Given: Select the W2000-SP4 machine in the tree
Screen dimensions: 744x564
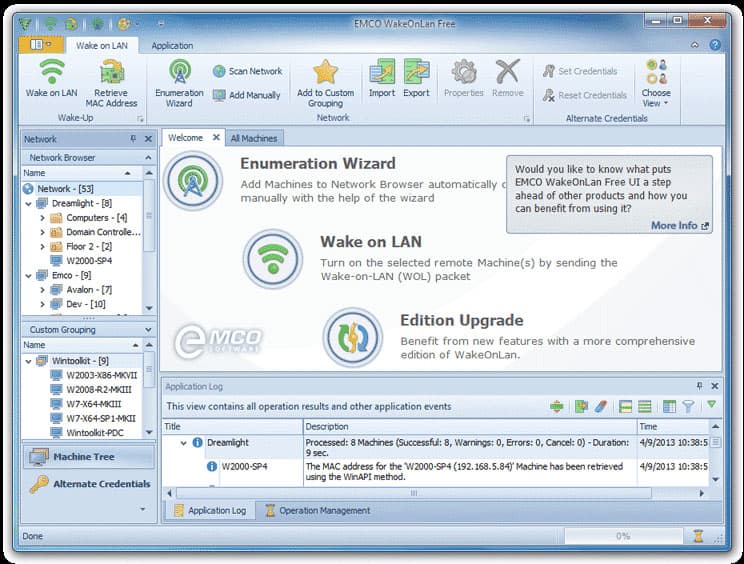Looking at the screenshot, I should (x=89, y=260).
